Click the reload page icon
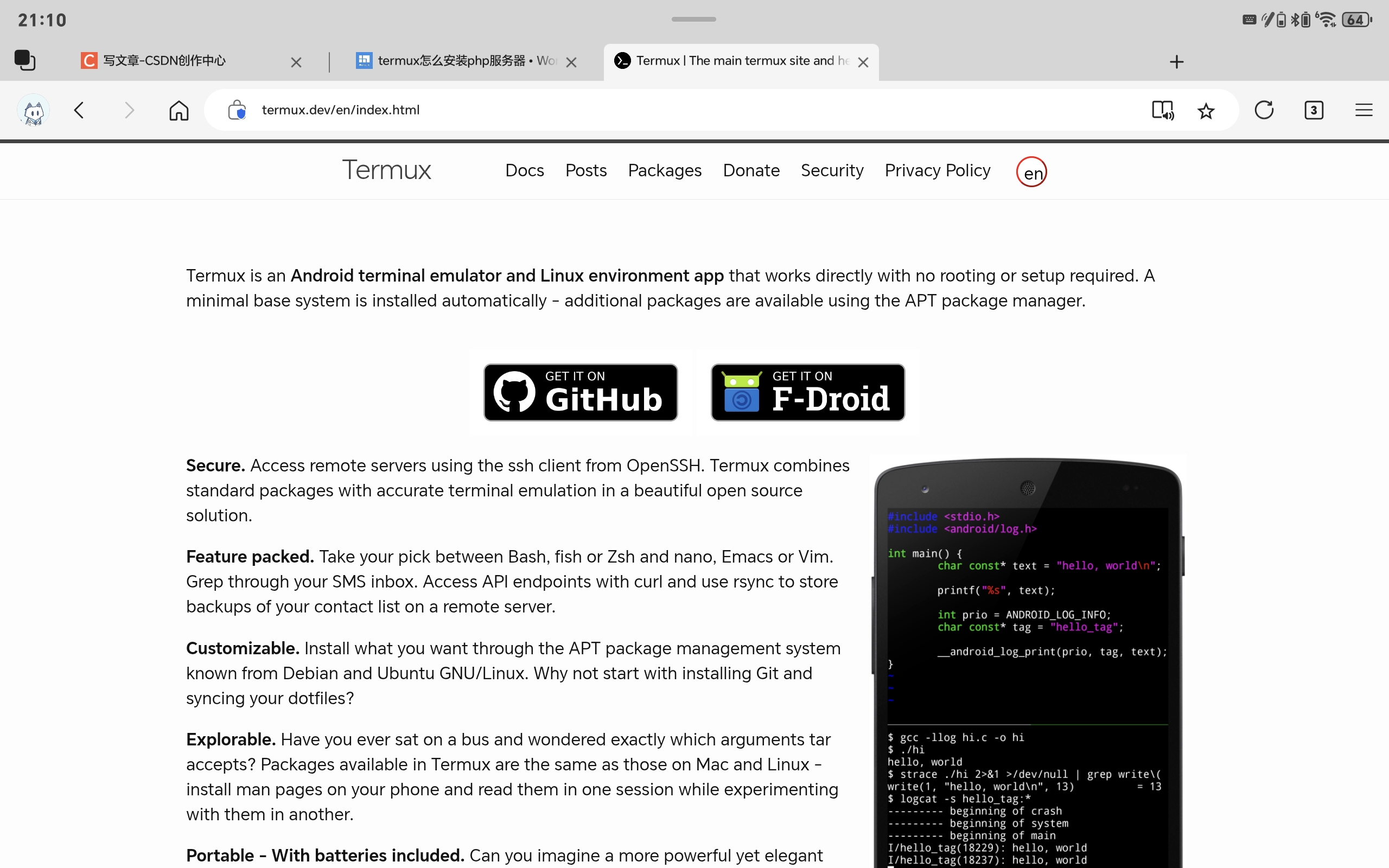 1264,110
